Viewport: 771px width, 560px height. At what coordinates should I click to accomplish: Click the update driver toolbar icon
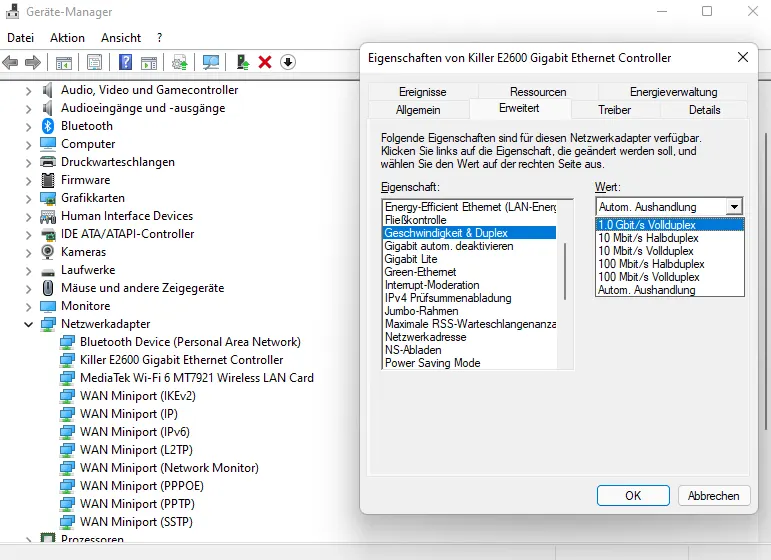tap(179, 62)
